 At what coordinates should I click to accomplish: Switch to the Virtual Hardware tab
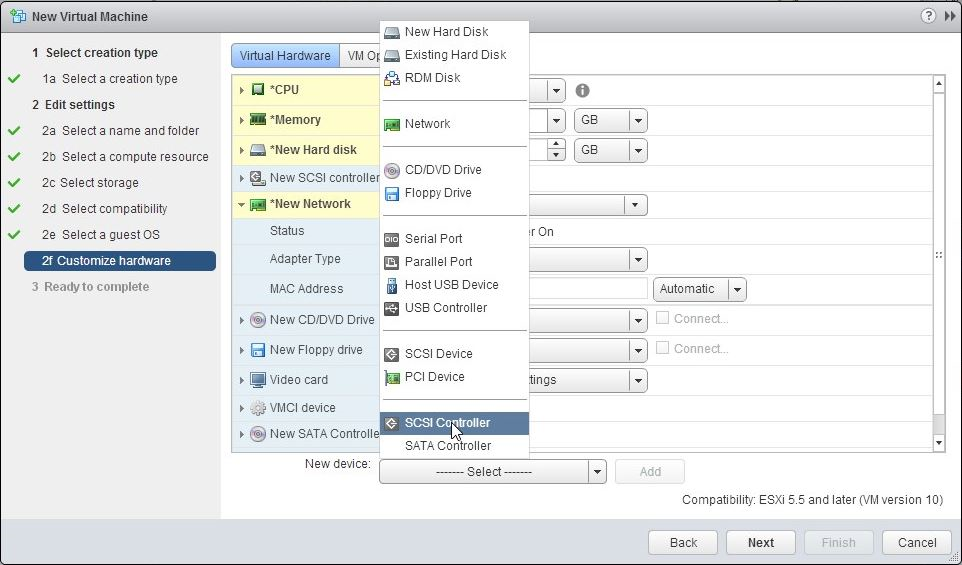[285, 56]
